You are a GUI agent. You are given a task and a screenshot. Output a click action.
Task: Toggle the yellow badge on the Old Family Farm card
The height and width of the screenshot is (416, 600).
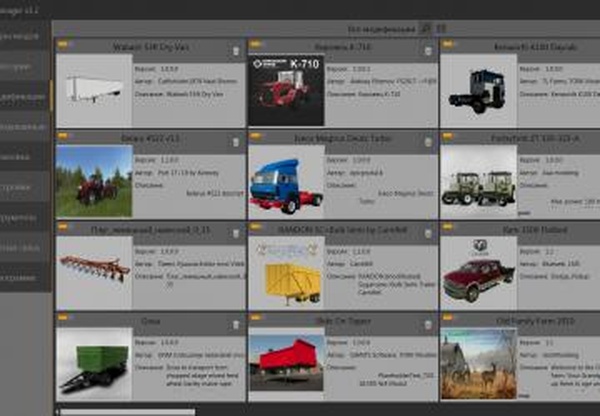pyautogui.click(x=447, y=318)
